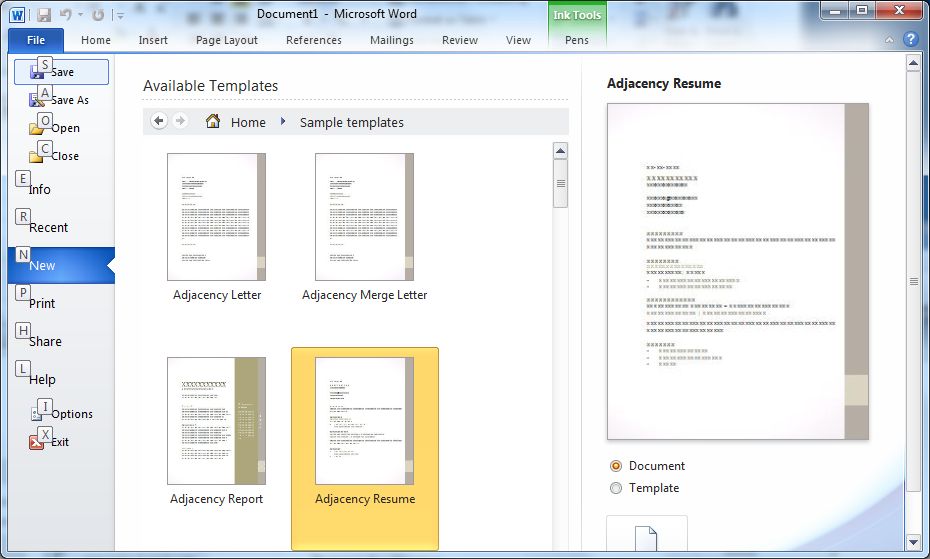Viewport: 930px width, 559px height.
Task: Click the Save icon in Quick Access Toolbar
Action: [x=44, y=15]
